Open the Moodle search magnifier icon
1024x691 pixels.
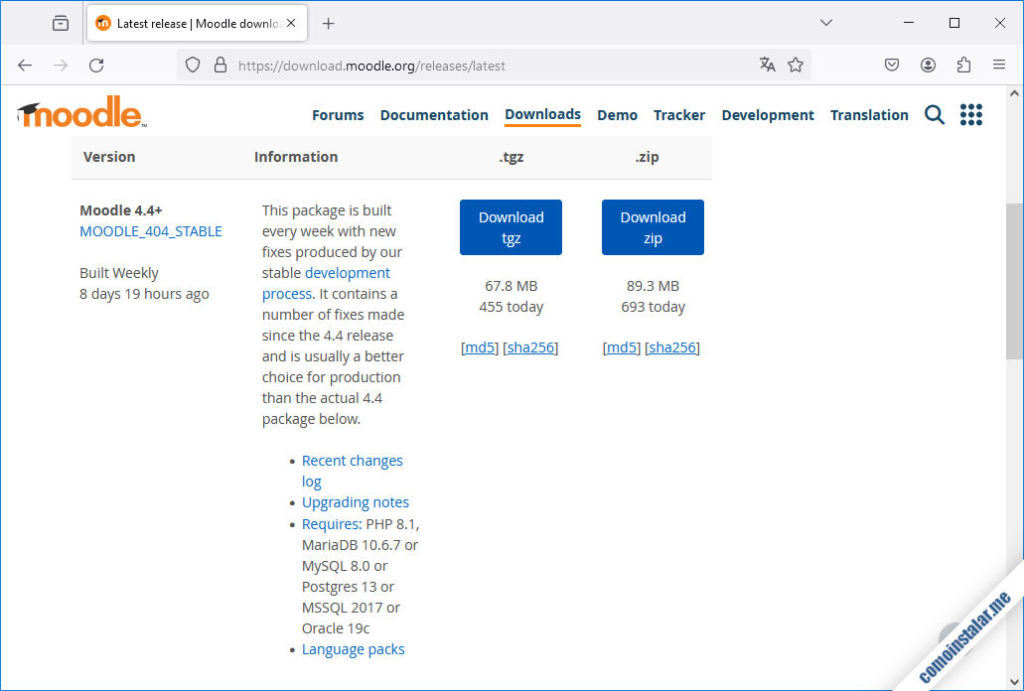click(x=934, y=115)
